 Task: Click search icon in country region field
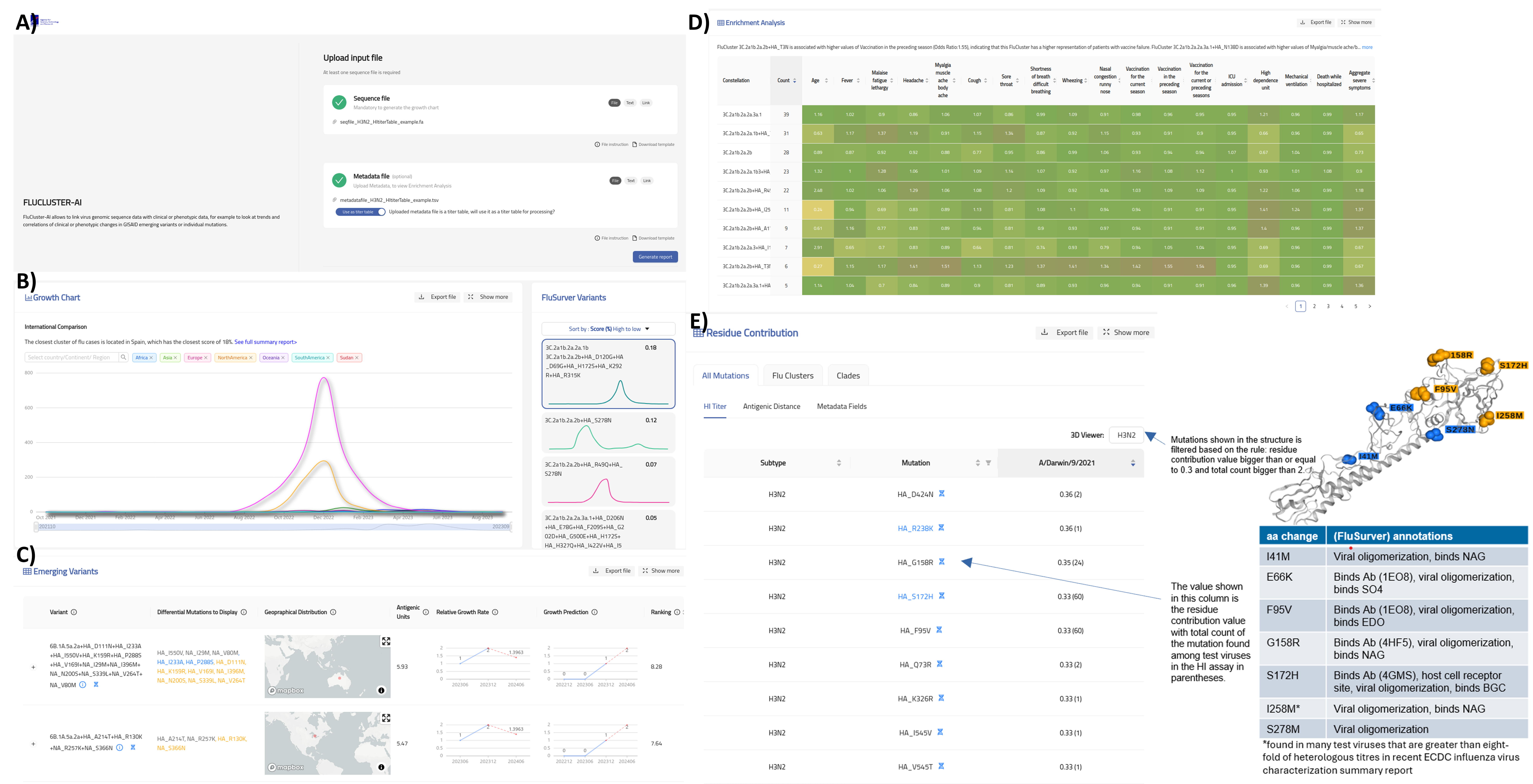123,357
